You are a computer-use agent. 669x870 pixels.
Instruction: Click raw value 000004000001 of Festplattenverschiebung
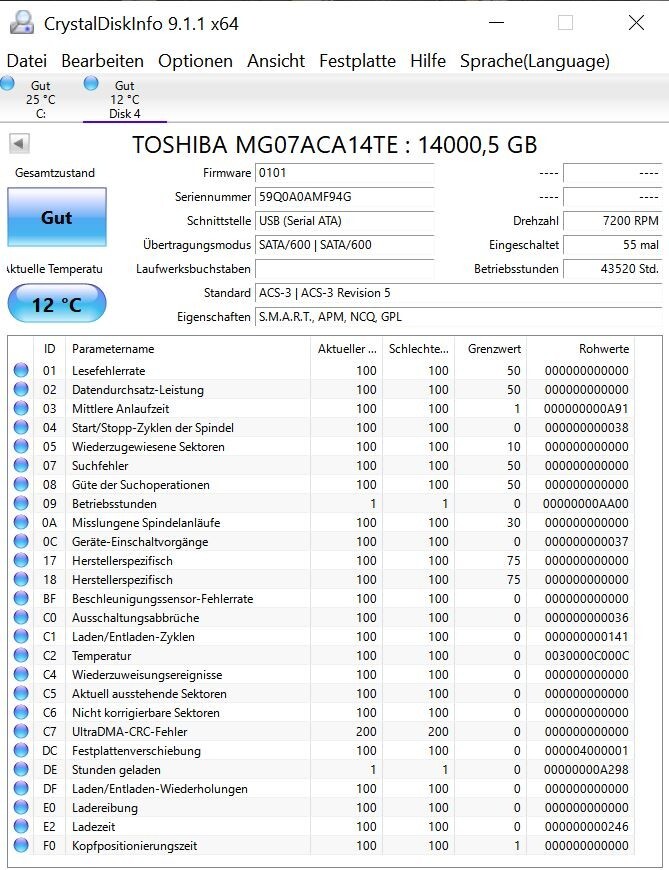coord(586,750)
